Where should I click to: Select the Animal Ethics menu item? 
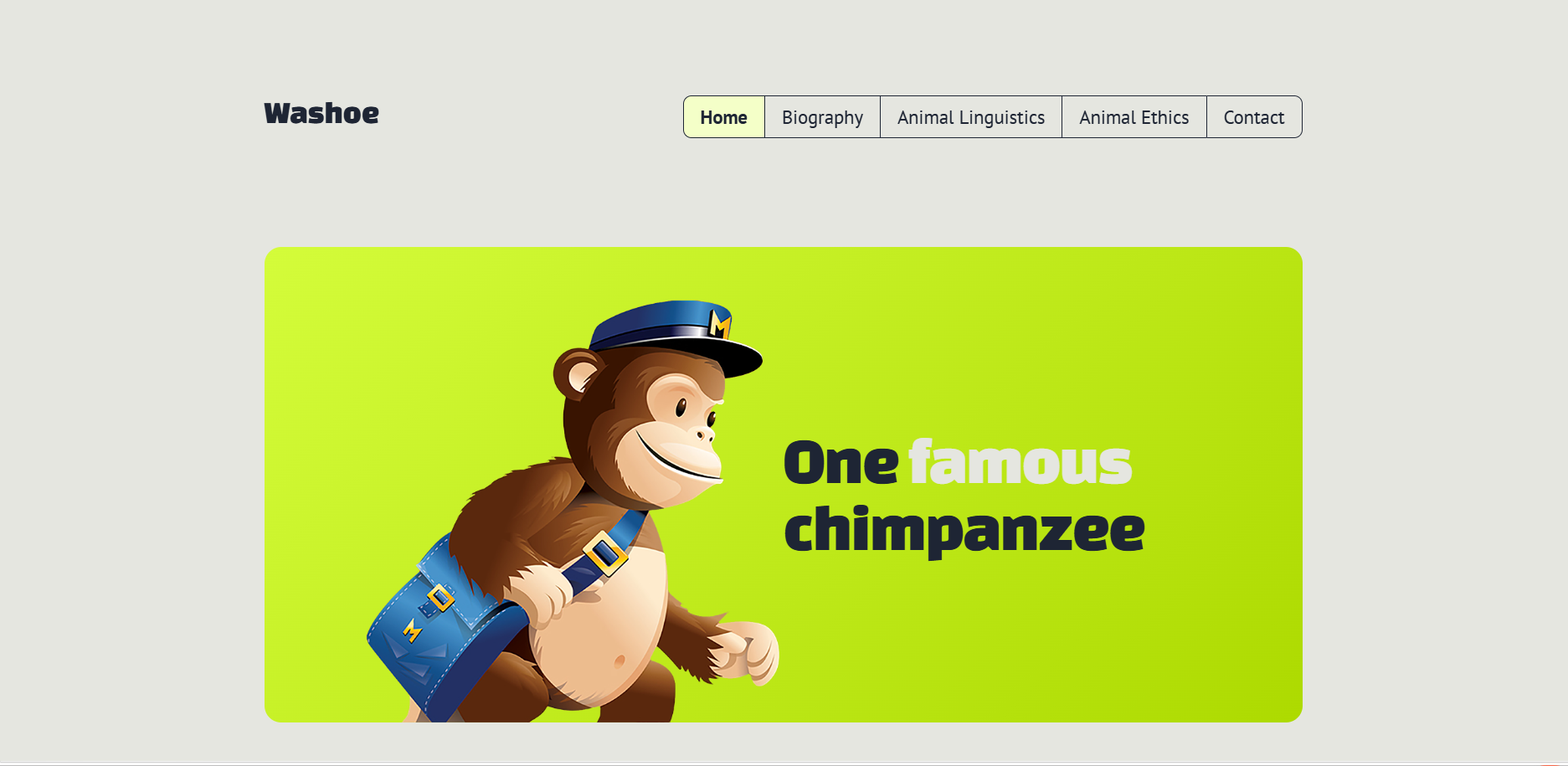point(1134,117)
